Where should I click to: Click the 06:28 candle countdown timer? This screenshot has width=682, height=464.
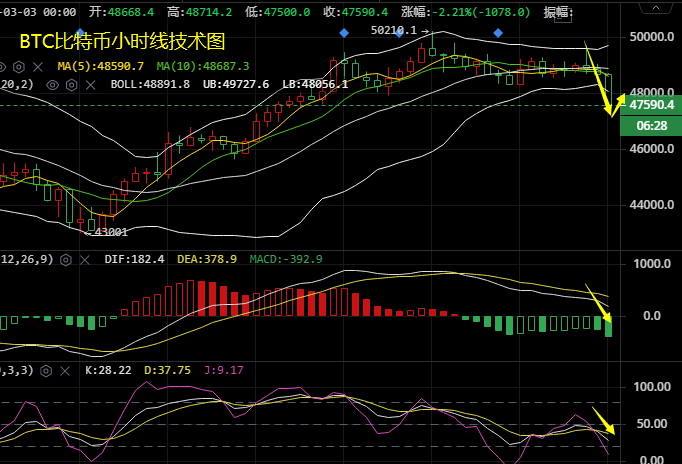point(650,126)
